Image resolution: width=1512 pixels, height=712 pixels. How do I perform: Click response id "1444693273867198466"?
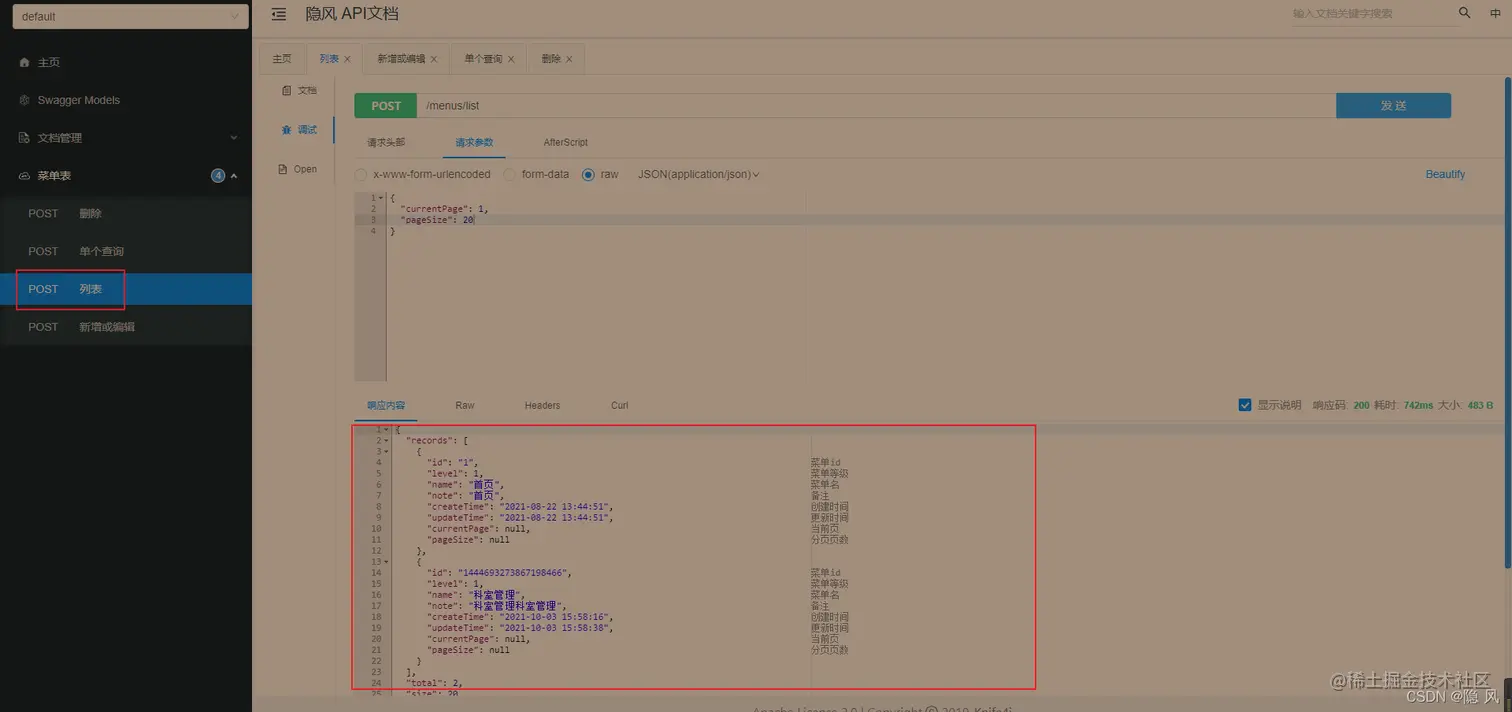(x=515, y=573)
